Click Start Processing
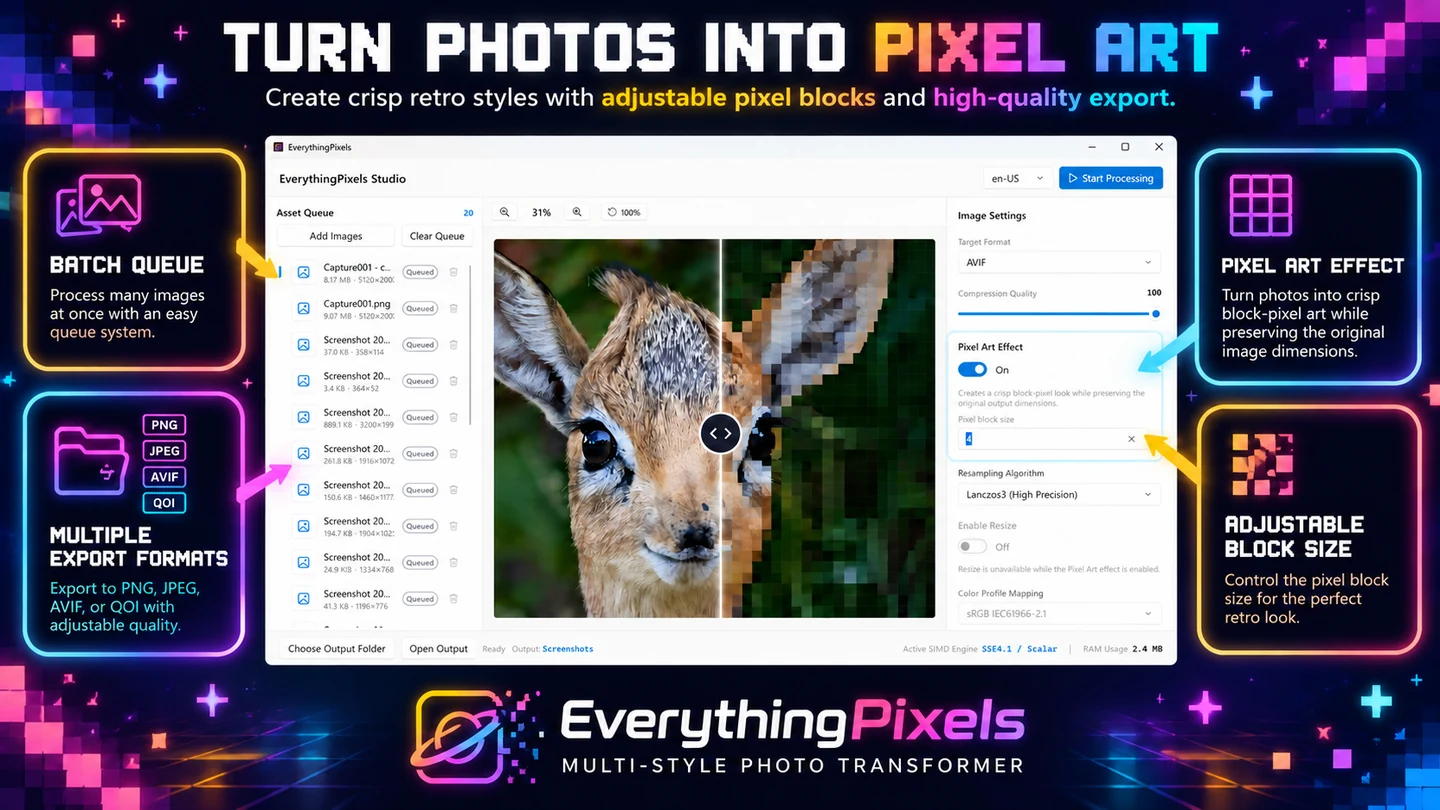 pyautogui.click(x=1111, y=178)
